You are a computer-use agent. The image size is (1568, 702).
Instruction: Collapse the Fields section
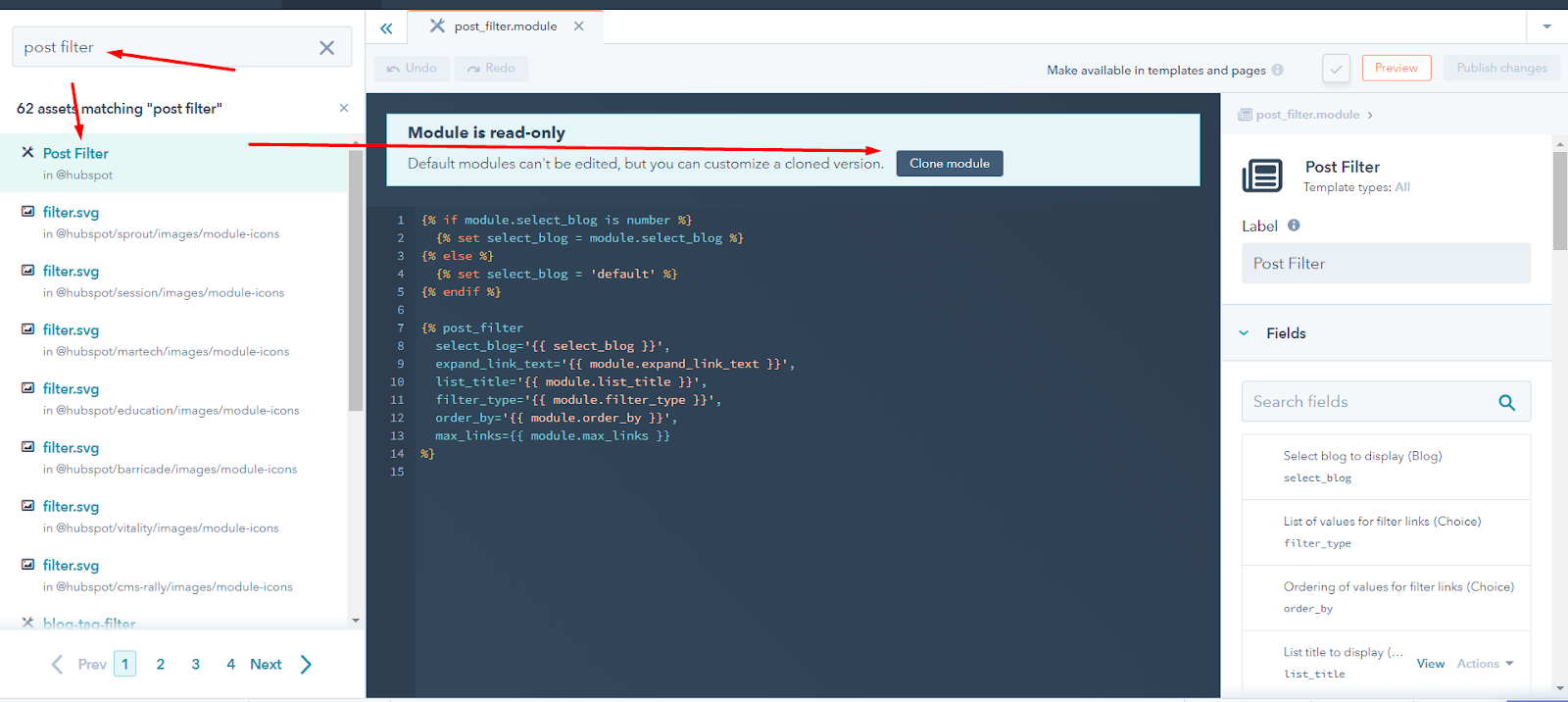click(x=1244, y=333)
